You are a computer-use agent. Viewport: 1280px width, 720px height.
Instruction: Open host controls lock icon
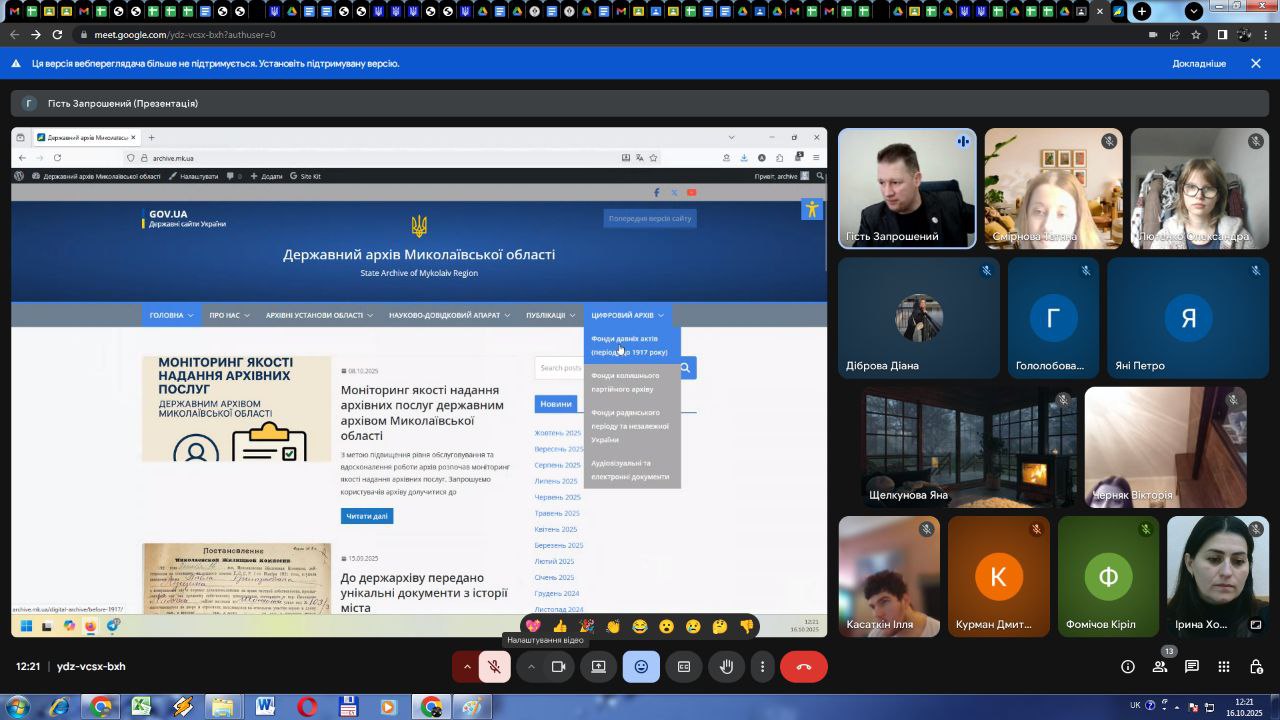(x=1256, y=667)
